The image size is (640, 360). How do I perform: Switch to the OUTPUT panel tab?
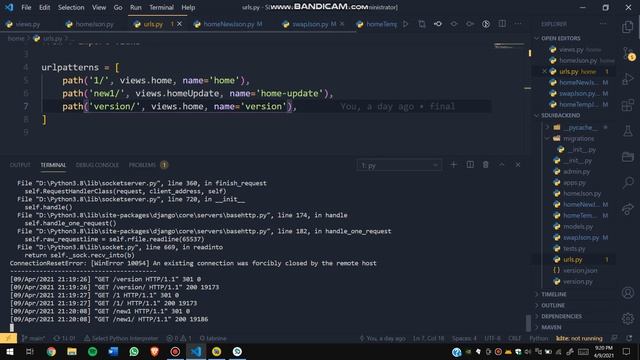coord(20,165)
